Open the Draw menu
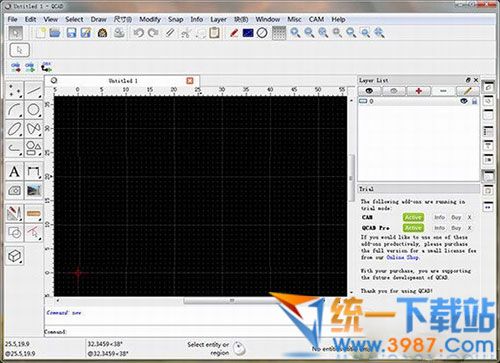This screenshot has height=363, width=500. pos(99,19)
